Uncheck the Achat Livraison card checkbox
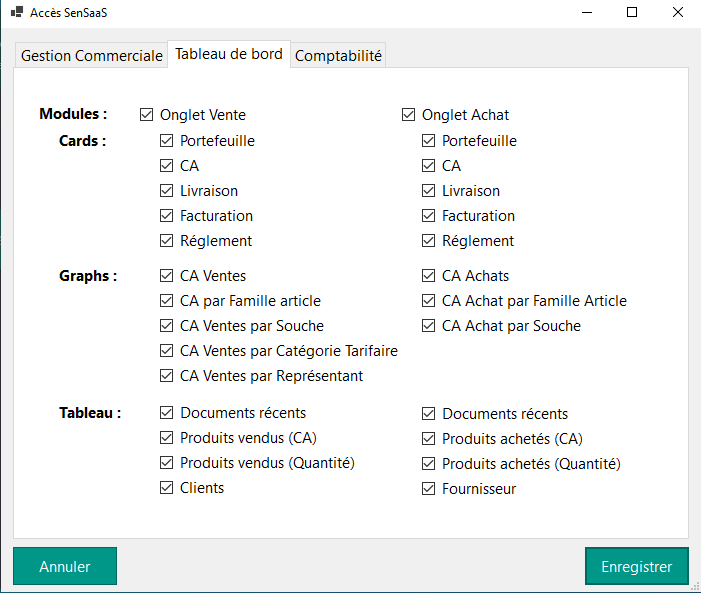The width and height of the screenshot is (701, 593). tap(429, 191)
